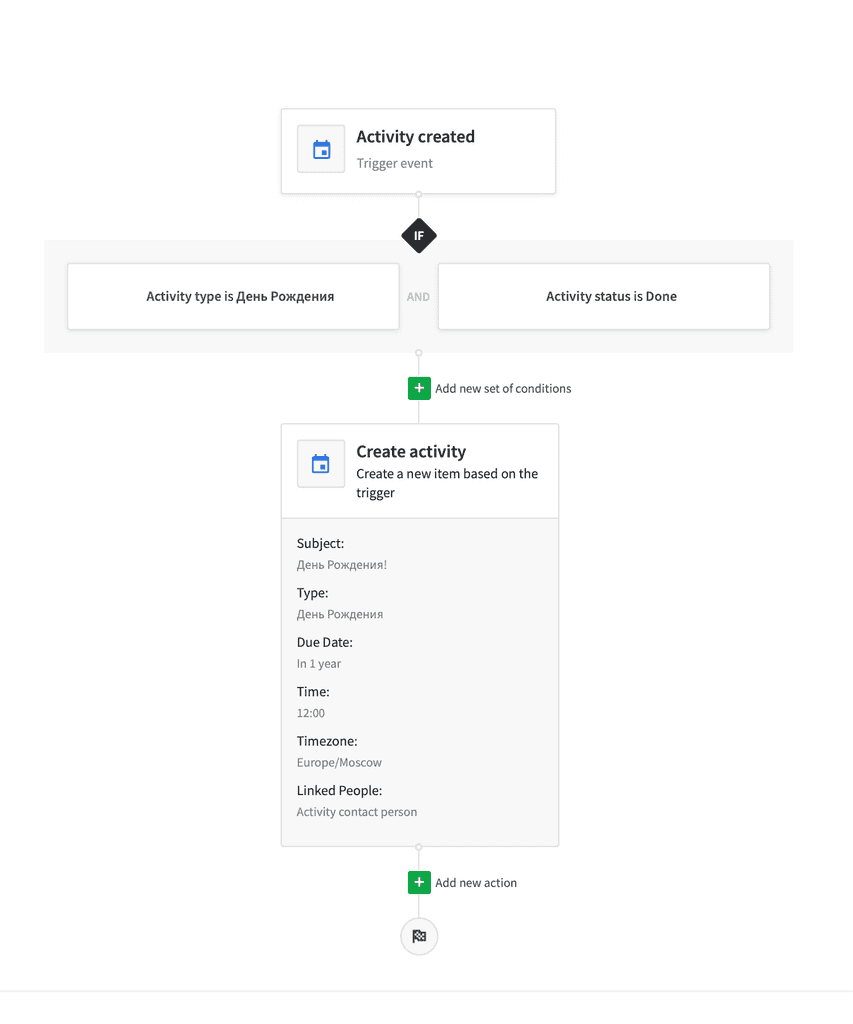Viewport: 853px width, 1024px height.
Task: Click the Add new set of conditions label
Action: click(503, 389)
